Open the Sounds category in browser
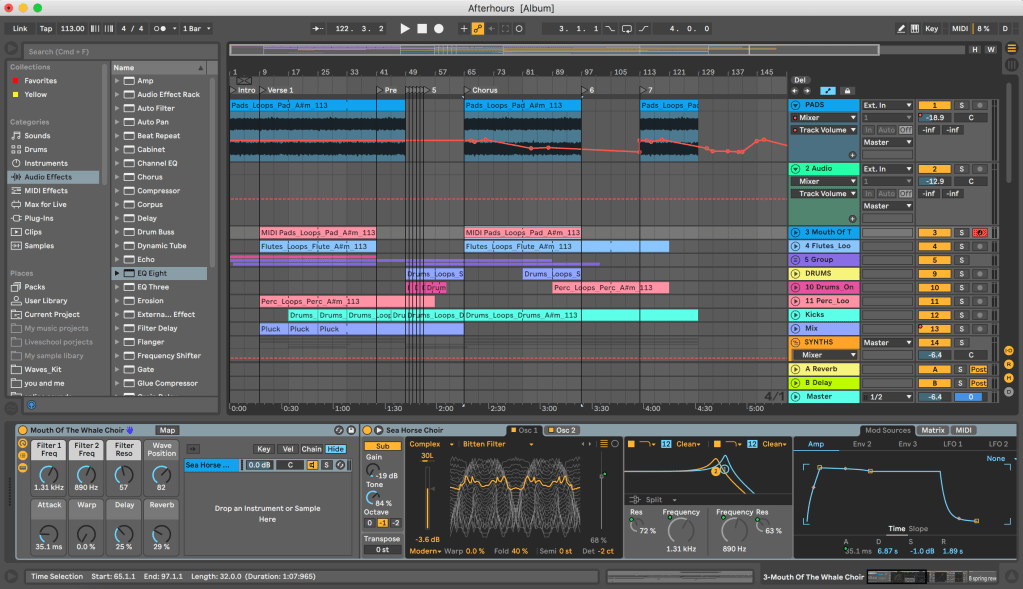The width and height of the screenshot is (1023, 589). 37,136
